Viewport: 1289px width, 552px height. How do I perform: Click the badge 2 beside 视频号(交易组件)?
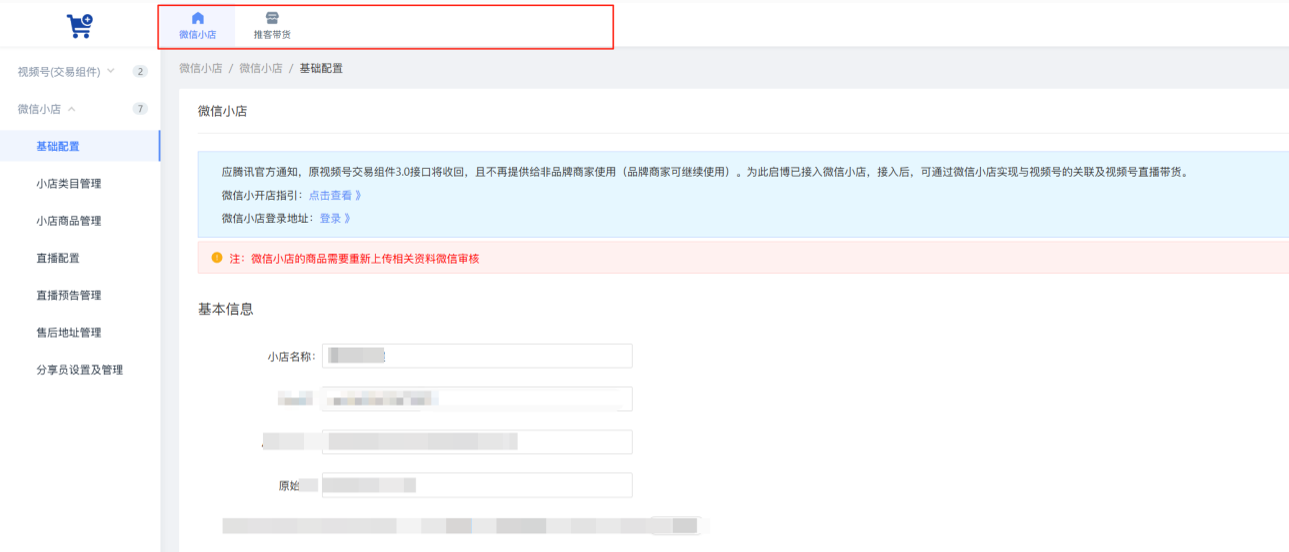[x=140, y=72]
